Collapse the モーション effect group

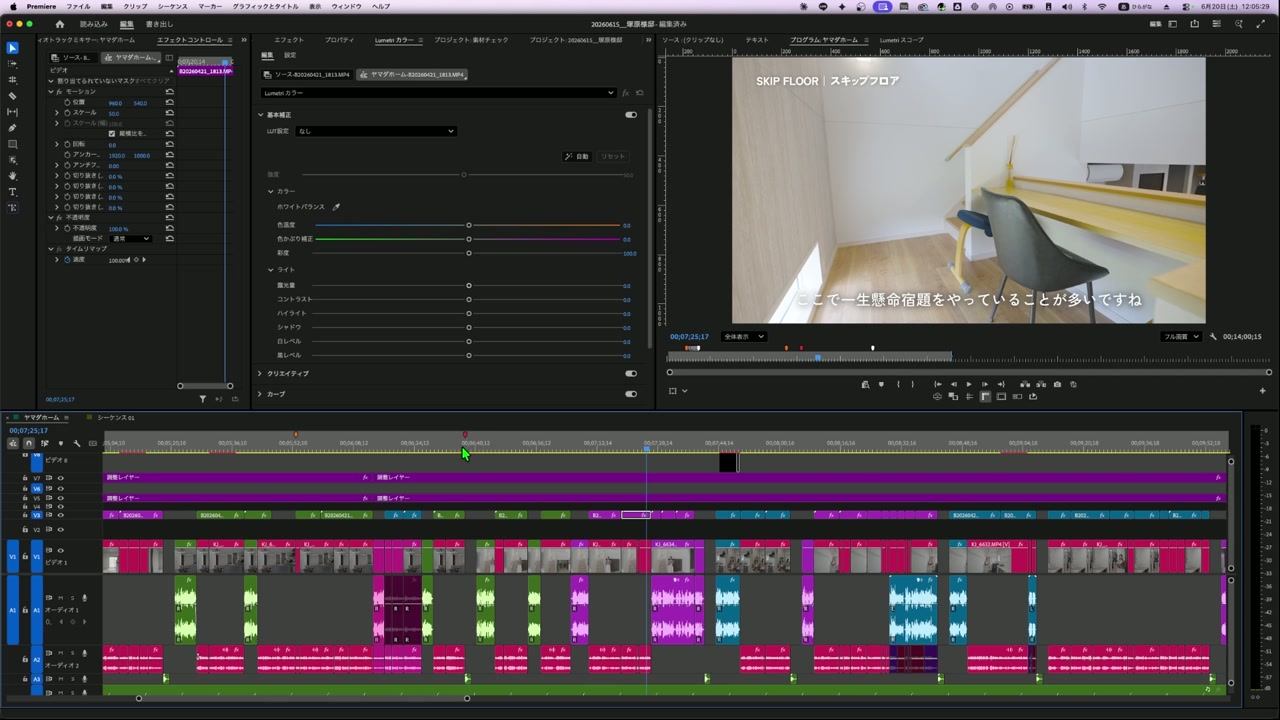point(51,92)
